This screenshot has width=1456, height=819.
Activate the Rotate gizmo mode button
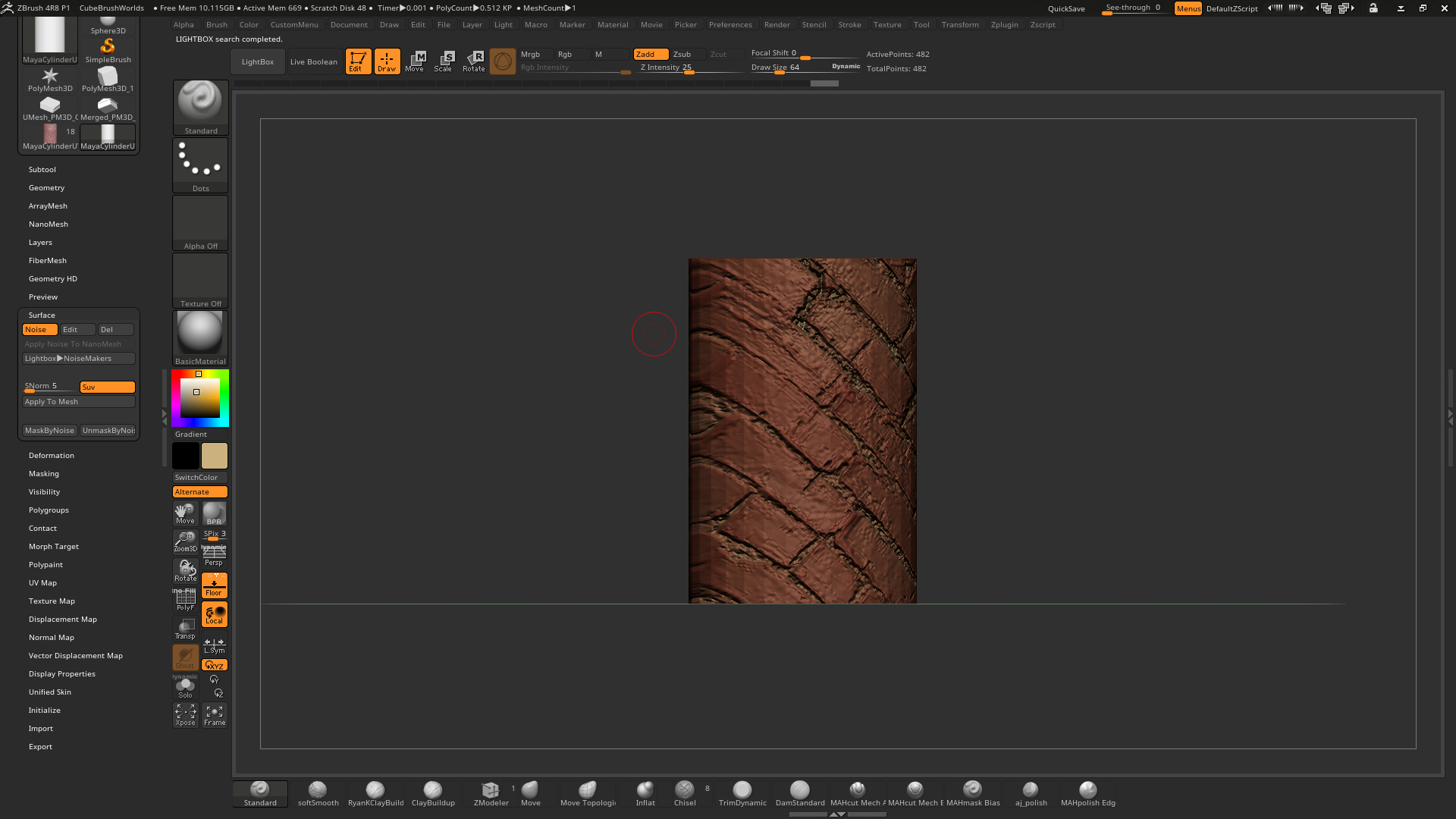pos(474,61)
